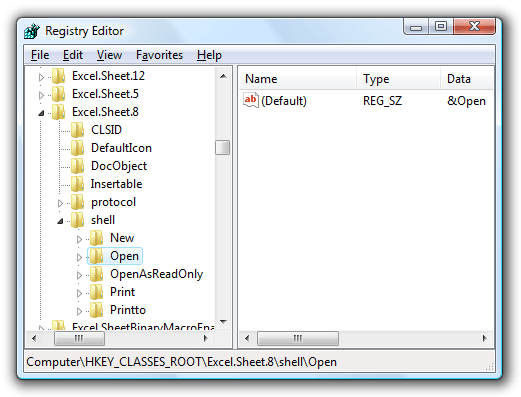The height and width of the screenshot is (397, 521).
Task: Click the status bar registry path
Action: pyautogui.click(x=182, y=362)
